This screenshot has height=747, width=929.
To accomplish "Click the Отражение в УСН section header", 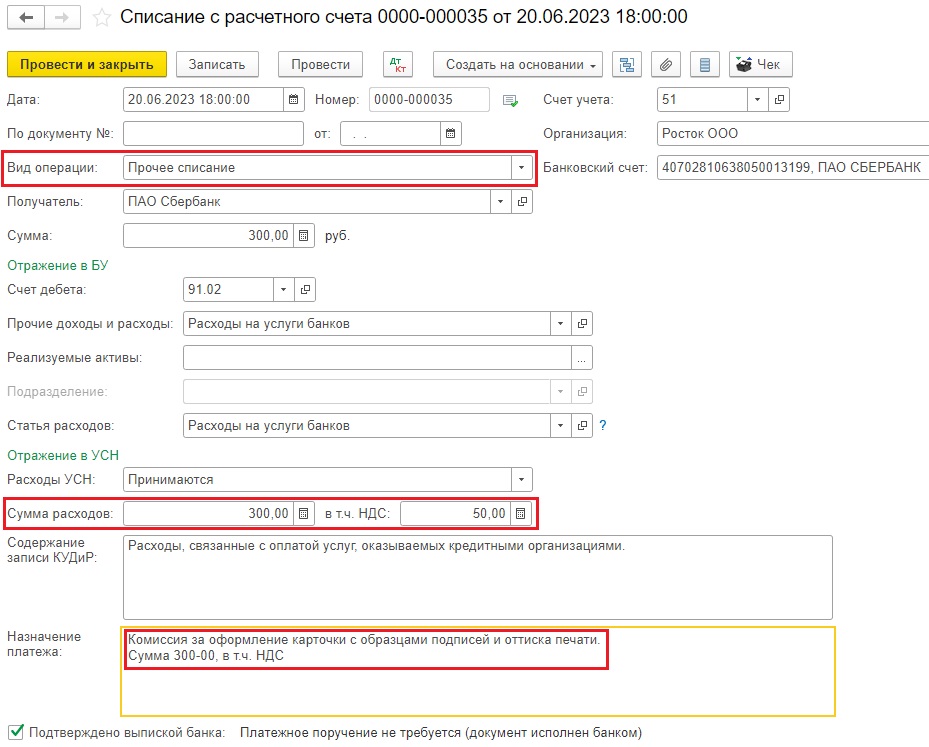I will 63,456.
